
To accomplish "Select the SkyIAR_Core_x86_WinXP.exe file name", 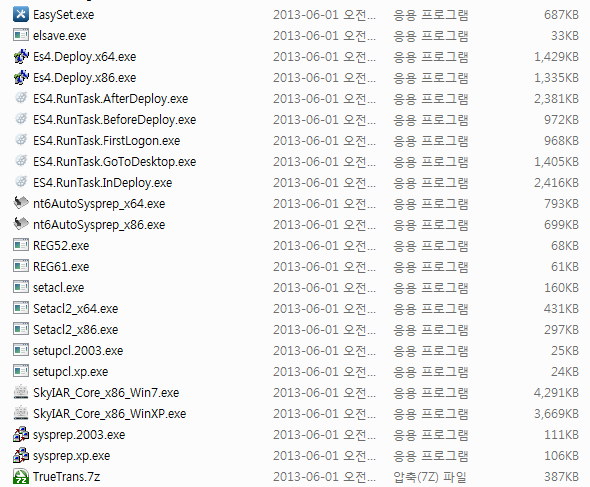I will click(109, 414).
